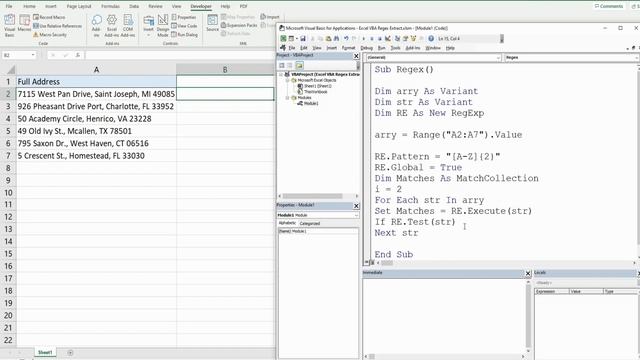
Task: Open COM Add-ins dialog
Action: click(128, 25)
